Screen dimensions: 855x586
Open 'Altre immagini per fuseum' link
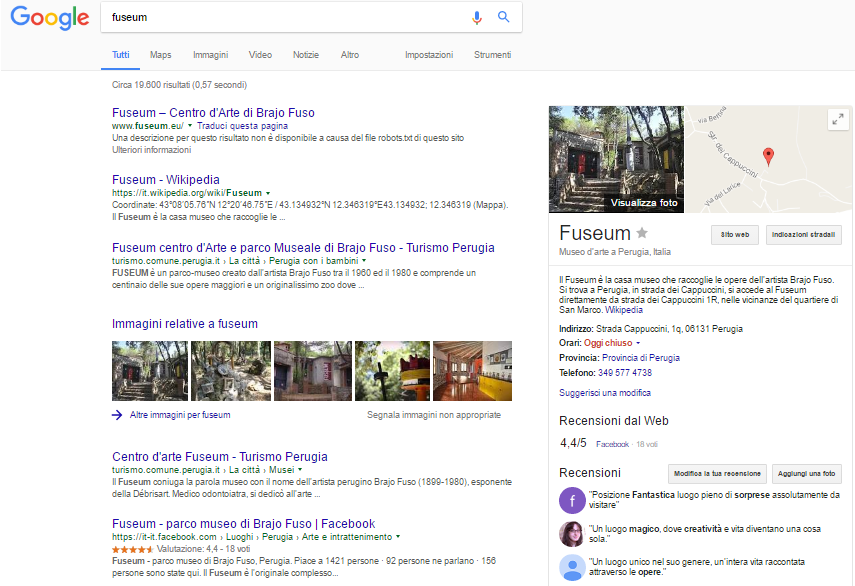180,415
